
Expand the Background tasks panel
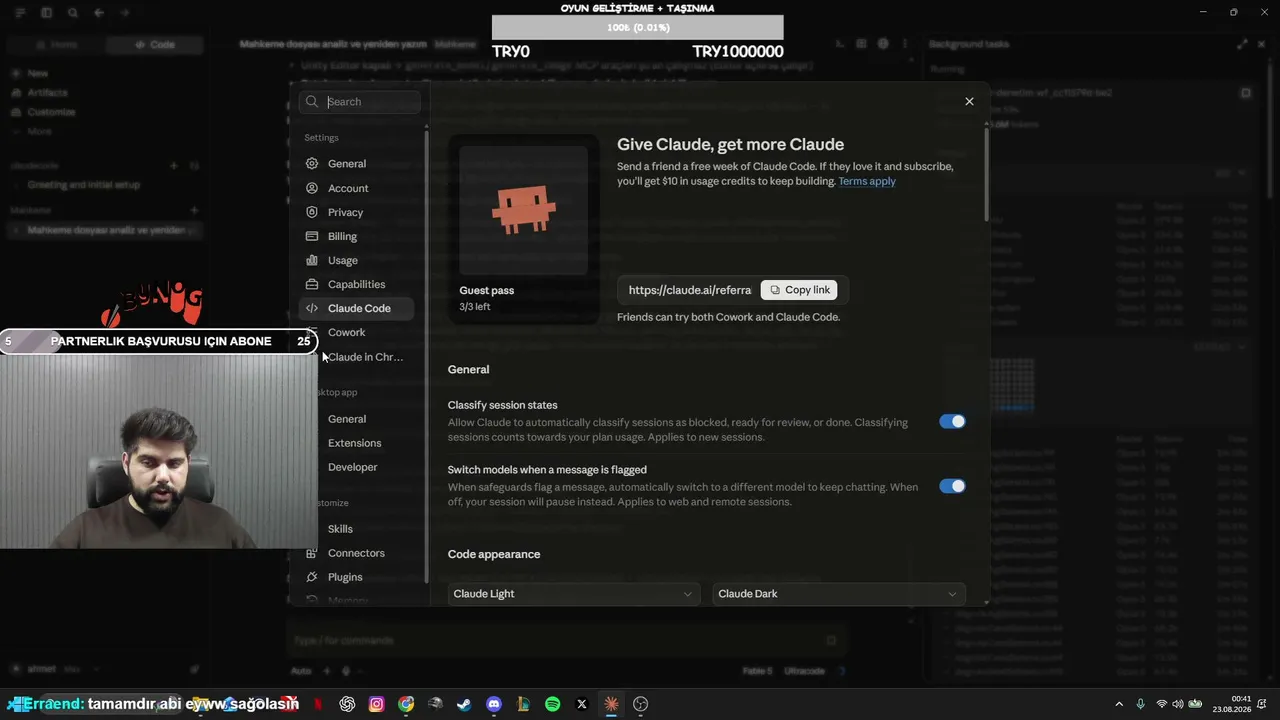point(1242,44)
